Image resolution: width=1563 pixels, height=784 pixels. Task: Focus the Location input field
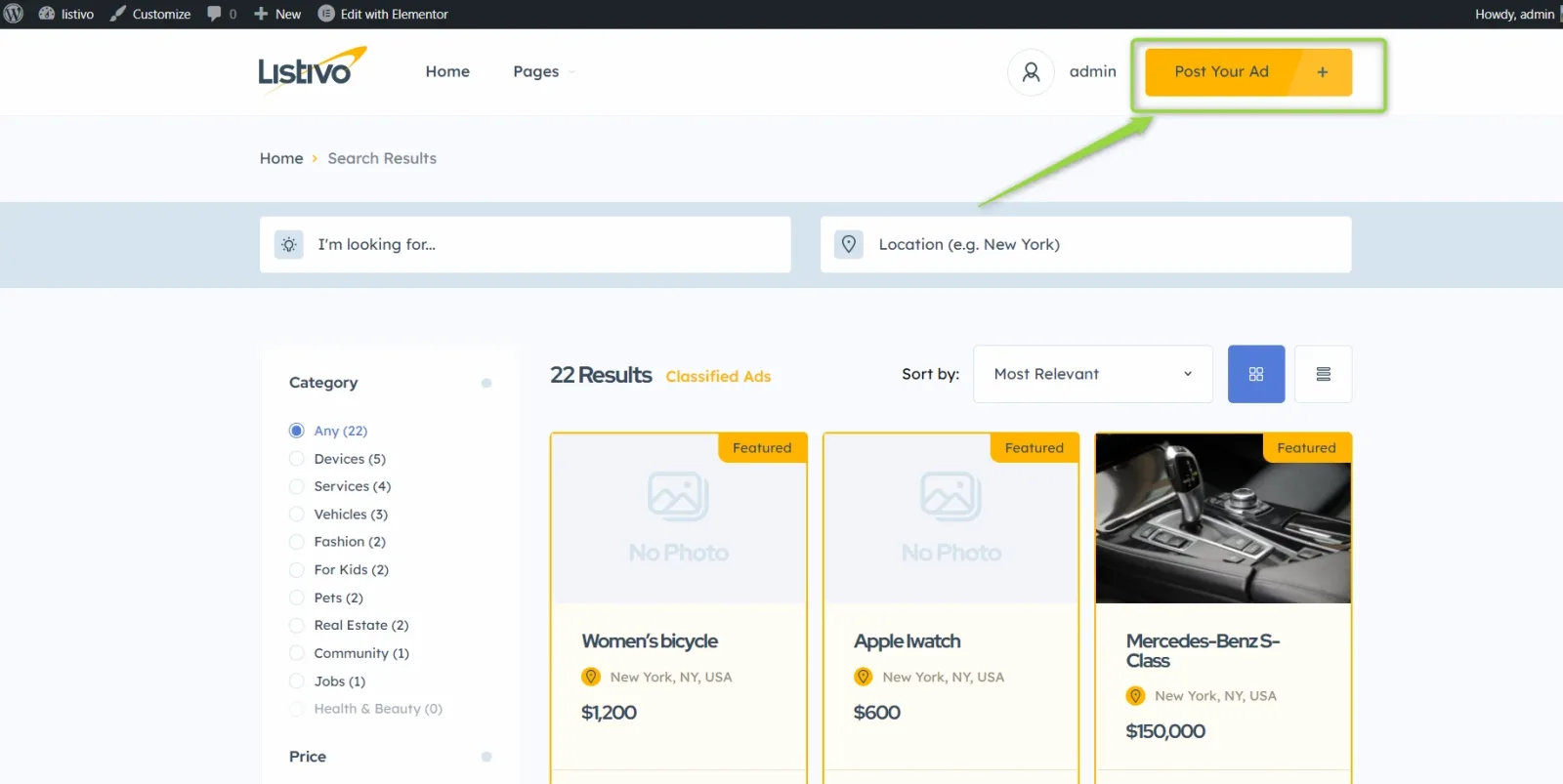pos(1085,245)
